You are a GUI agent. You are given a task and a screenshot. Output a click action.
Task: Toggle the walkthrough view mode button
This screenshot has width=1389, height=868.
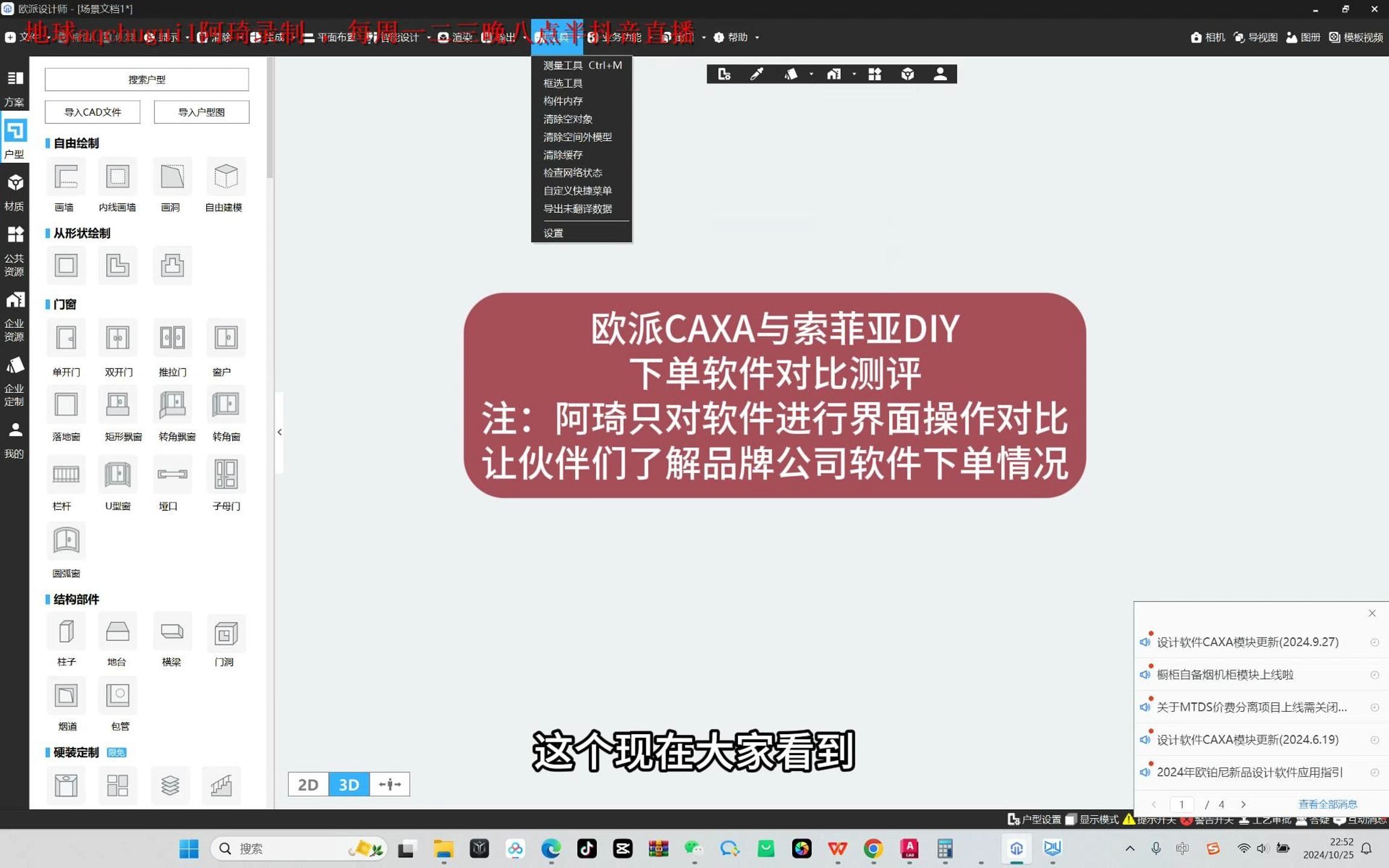pyautogui.click(x=389, y=784)
